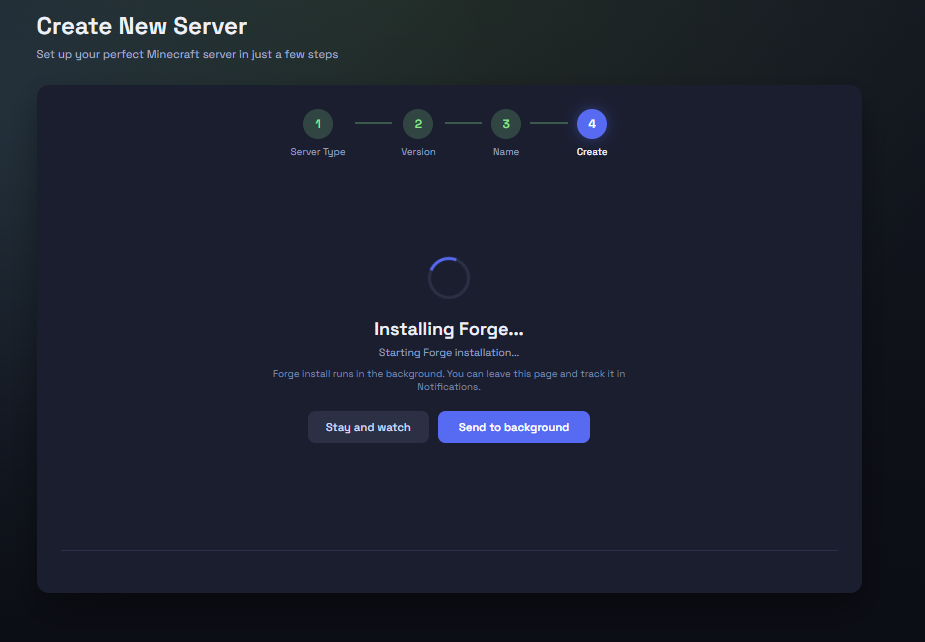925x642 pixels.
Task: Click the Send to background button
Action: click(513, 426)
